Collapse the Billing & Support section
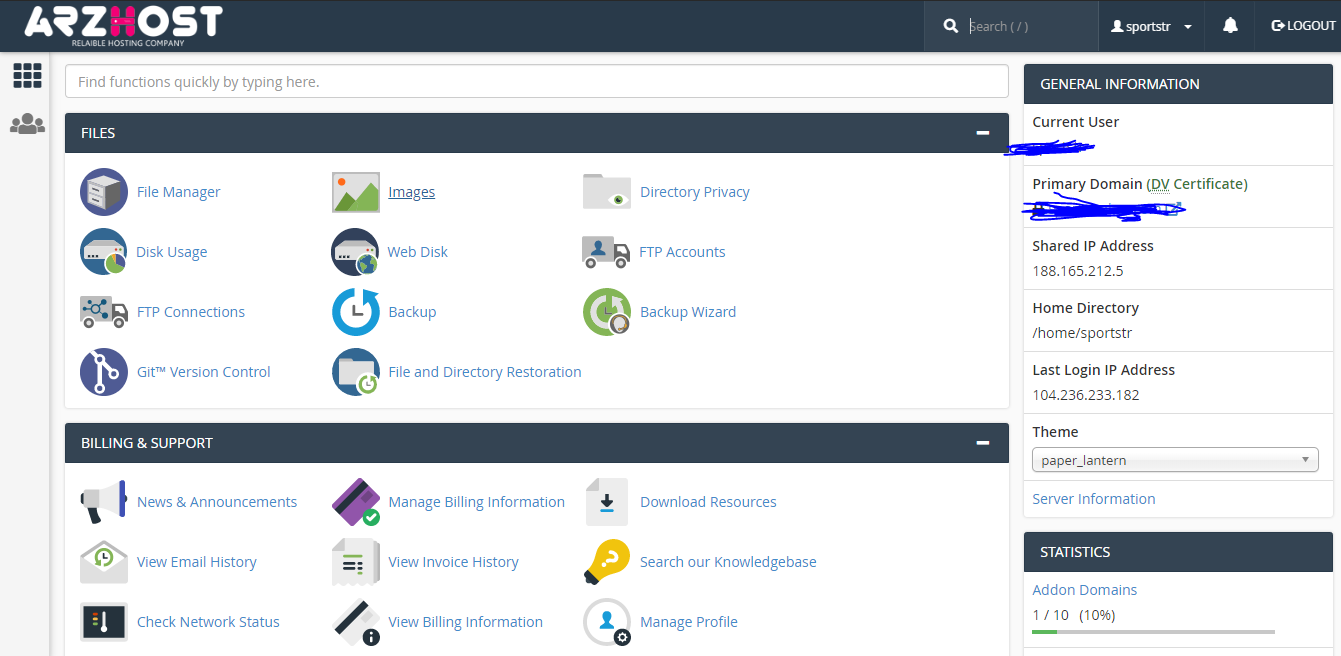Viewport: 1341px width, 656px height. 982,443
